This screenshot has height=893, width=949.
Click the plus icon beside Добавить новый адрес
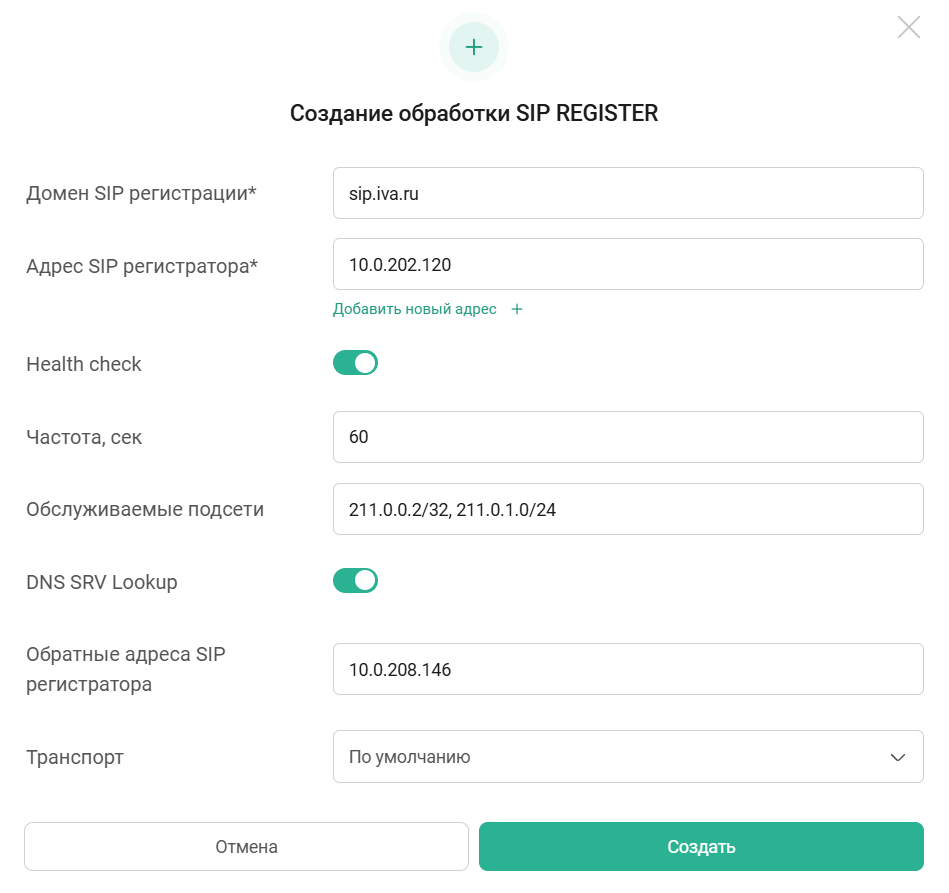click(x=517, y=309)
